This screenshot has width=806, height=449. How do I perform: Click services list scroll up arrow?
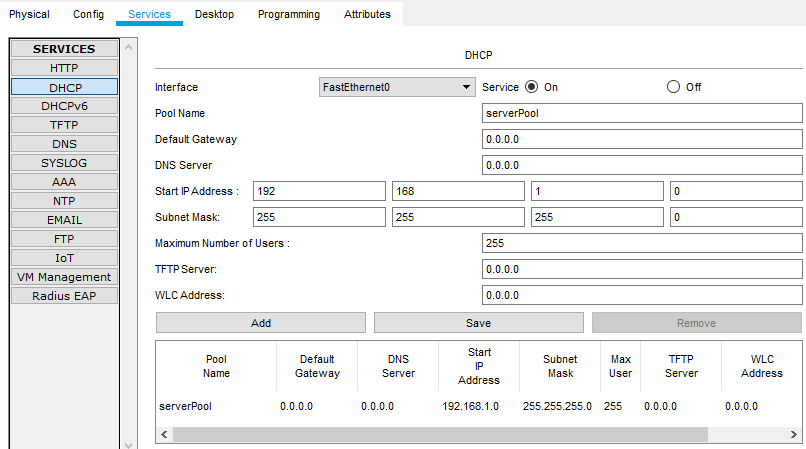point(129,47)
